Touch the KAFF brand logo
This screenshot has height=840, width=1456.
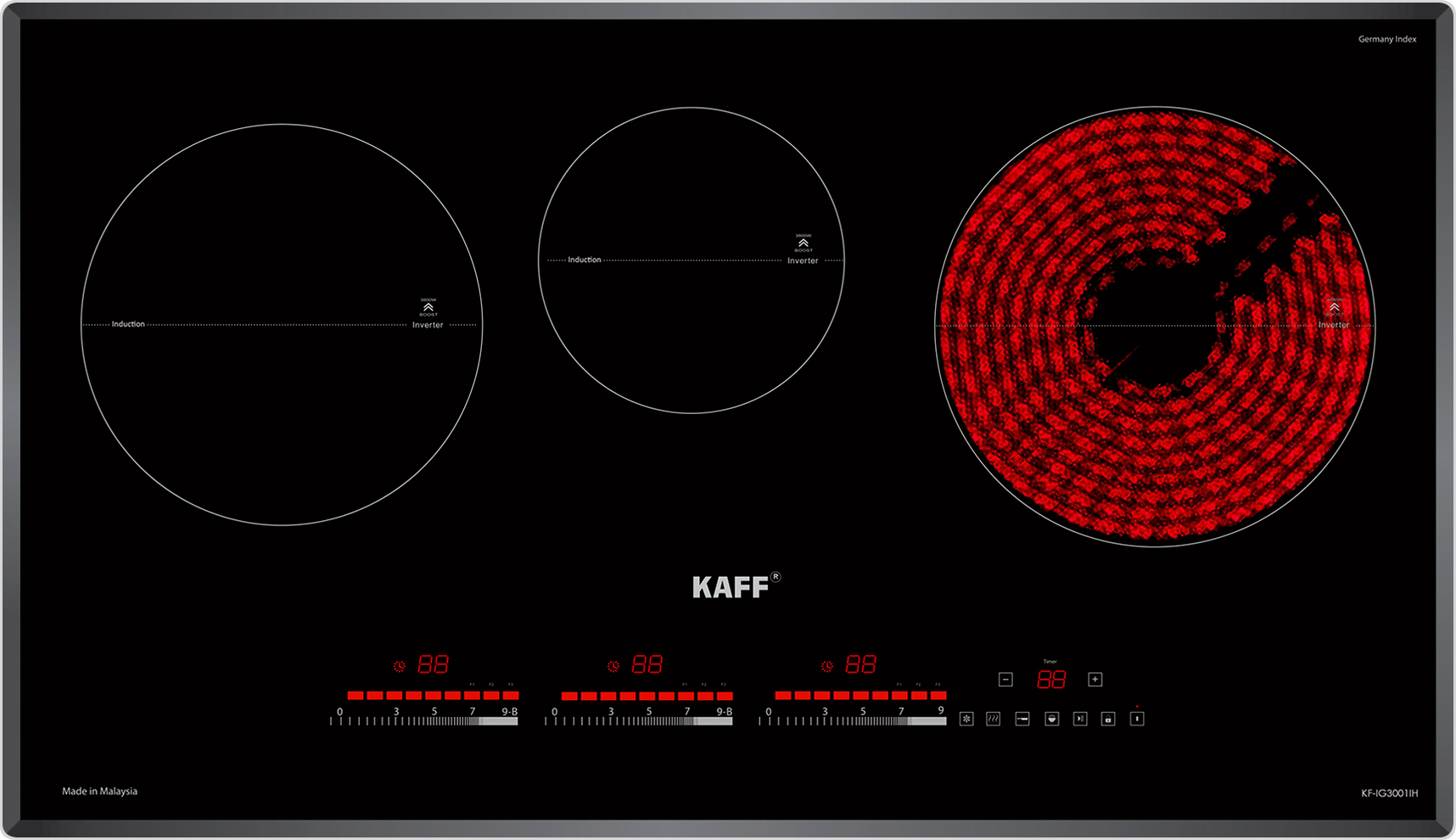(x=731, y=587)
